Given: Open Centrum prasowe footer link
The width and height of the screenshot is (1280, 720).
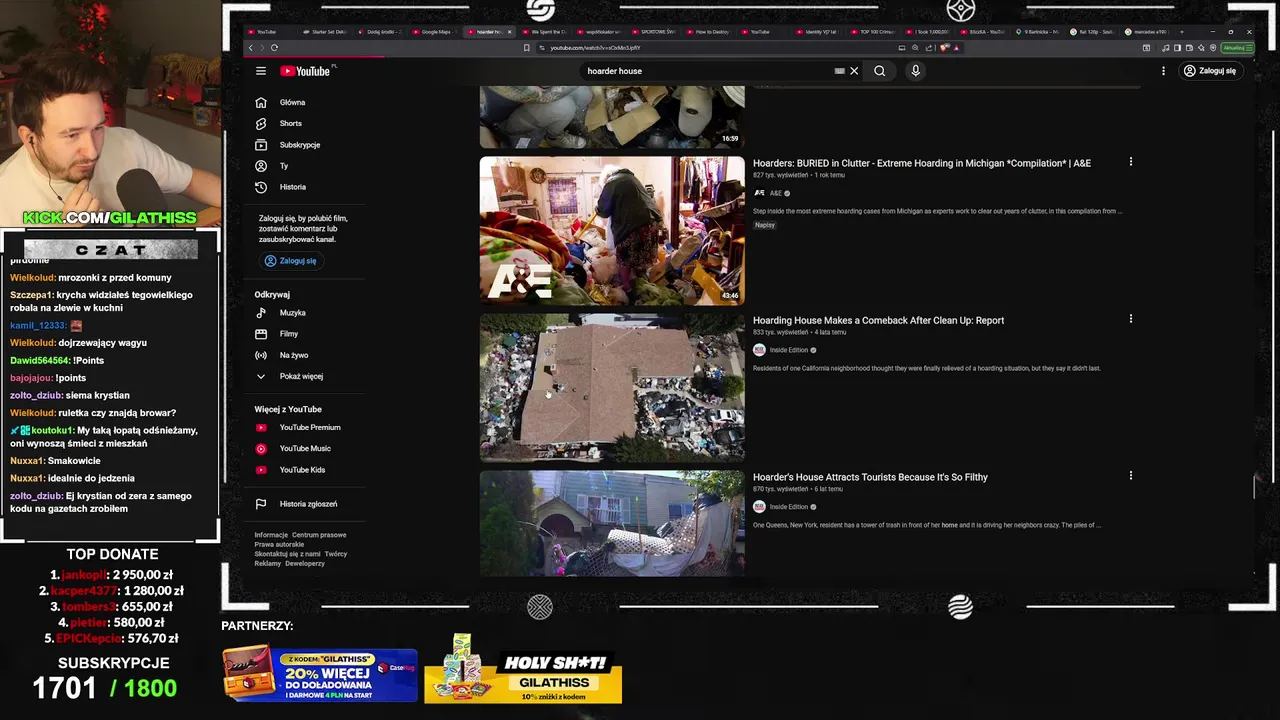Looking at the screenshot, I should [x=319, y=535].
